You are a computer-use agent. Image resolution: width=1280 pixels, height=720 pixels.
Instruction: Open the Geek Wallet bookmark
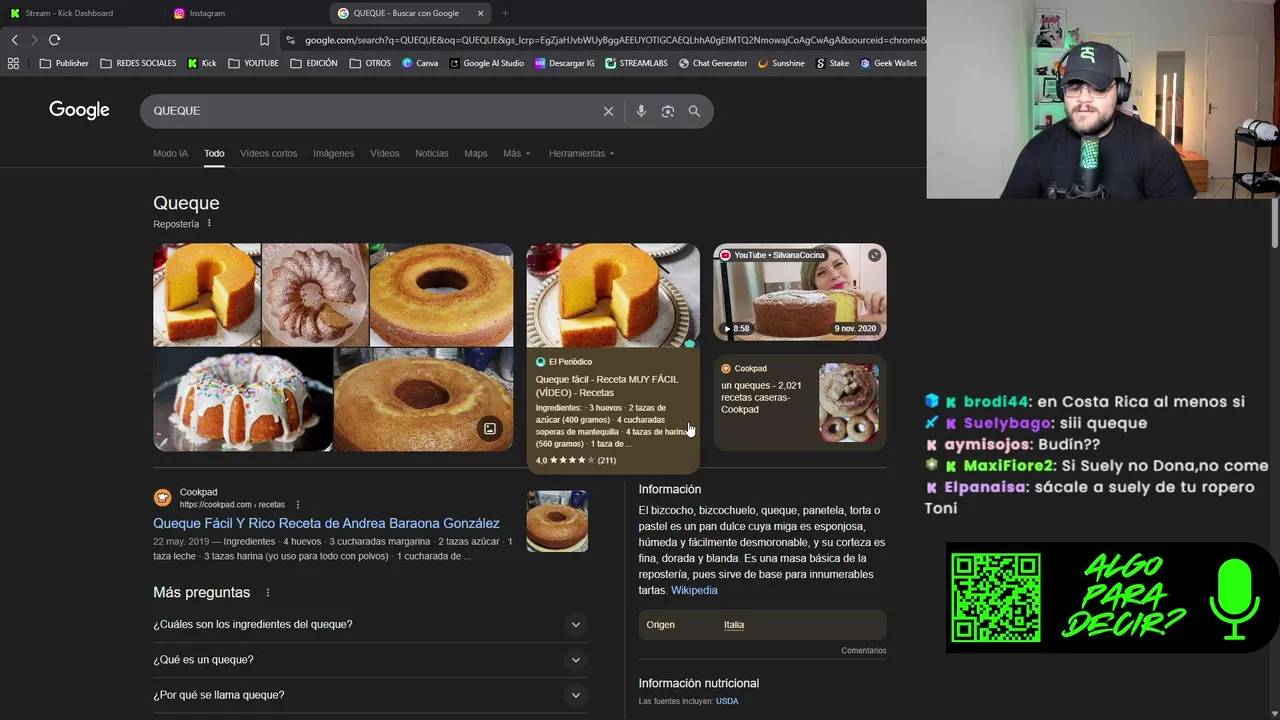(888, 63)
